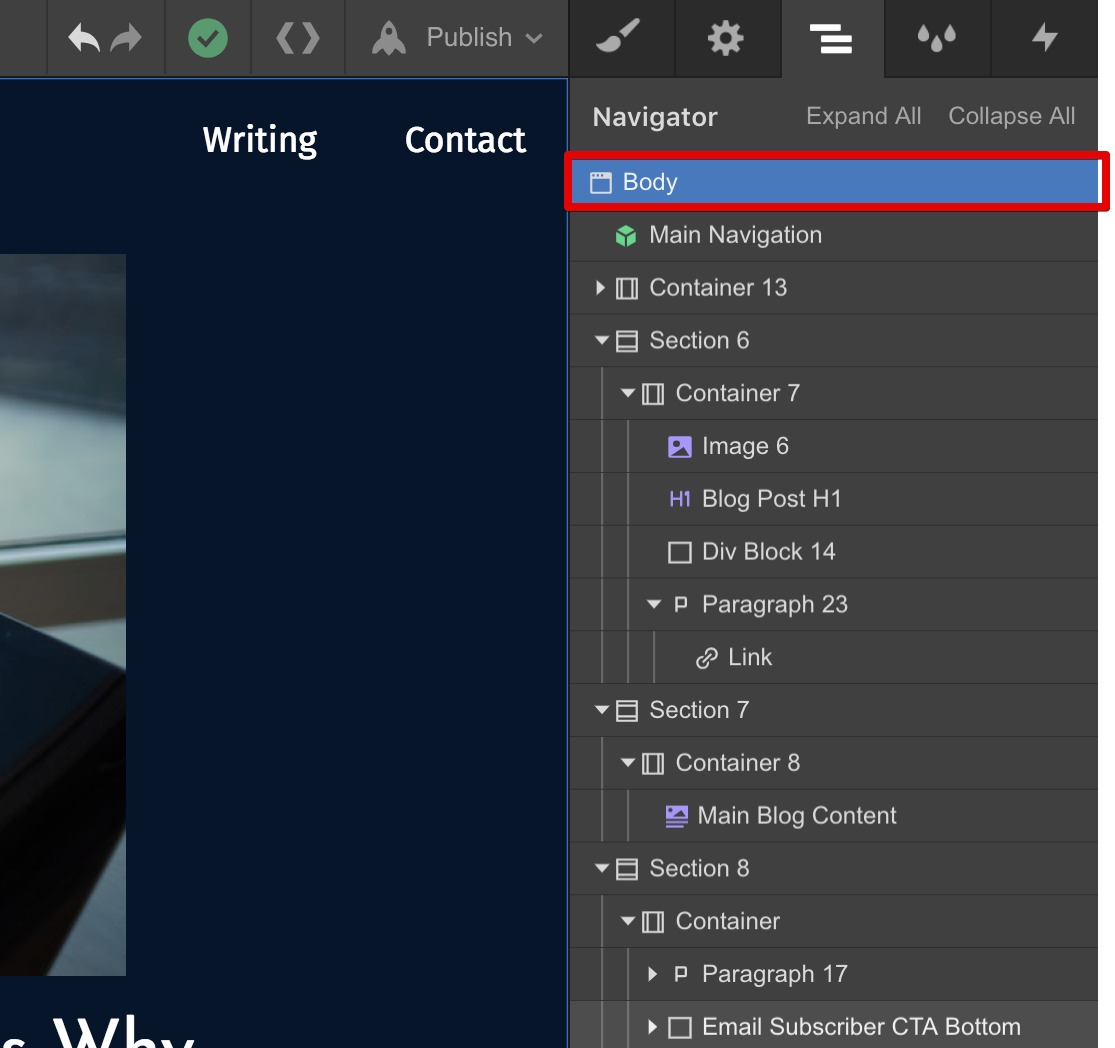Expand Paragraph 17 in the tree
The image size is (1115, 1048).
click(x=654, y=974)
